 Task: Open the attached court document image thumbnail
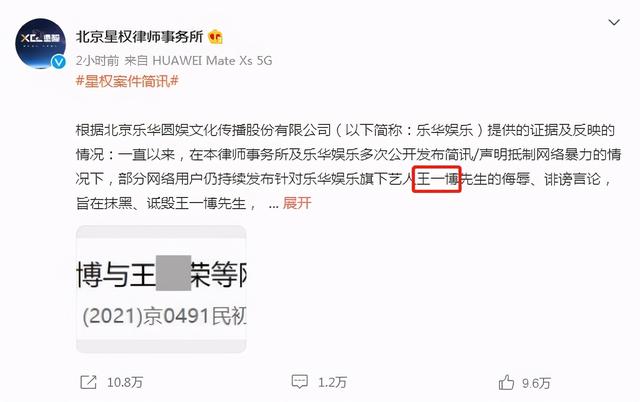point(161,289)
